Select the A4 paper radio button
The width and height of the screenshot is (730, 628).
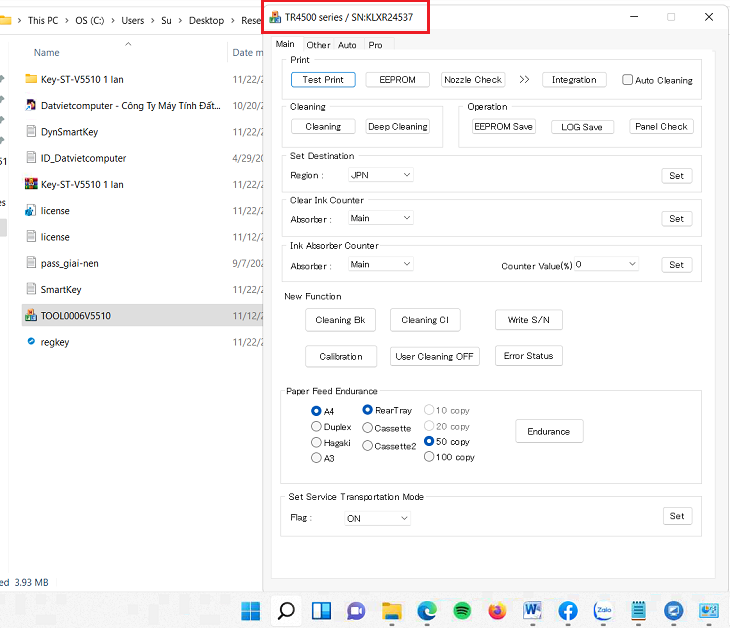316,411
